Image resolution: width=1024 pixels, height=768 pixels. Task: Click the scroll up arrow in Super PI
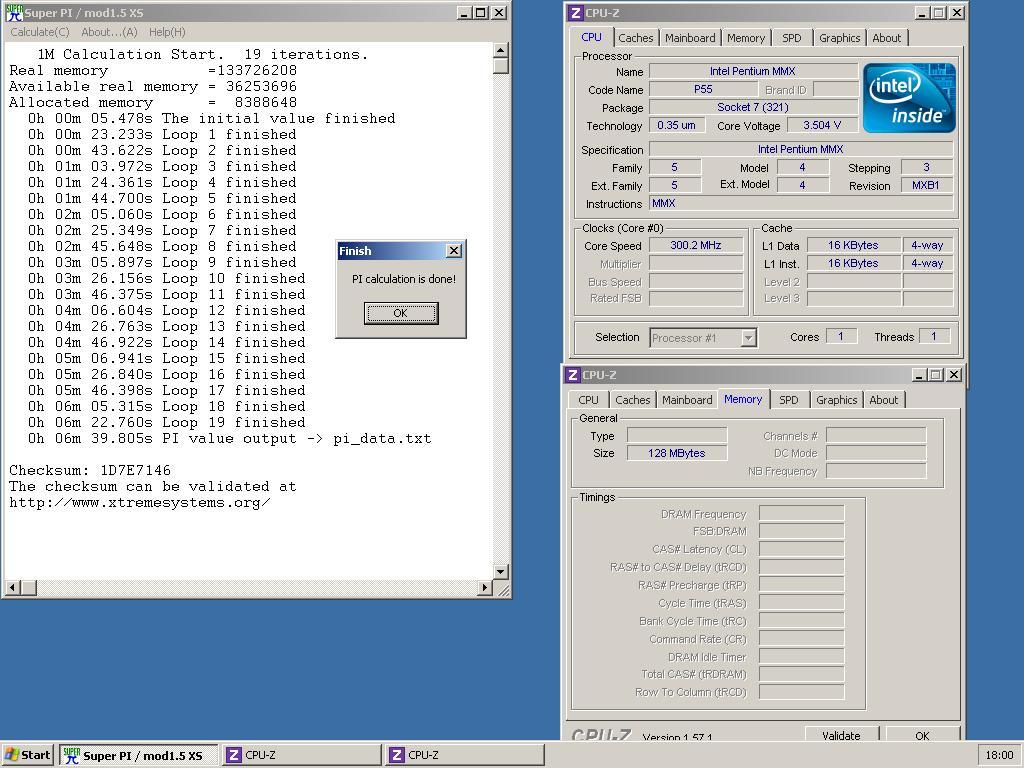(x=501, y=50)
